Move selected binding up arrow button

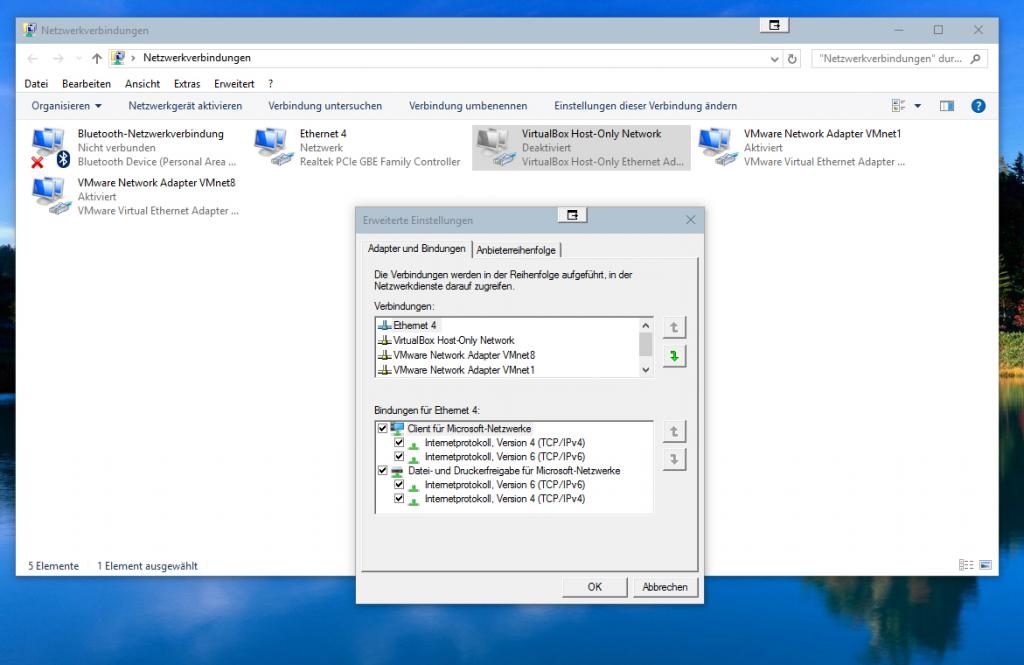pyautogui.click(x=674, y=432)
